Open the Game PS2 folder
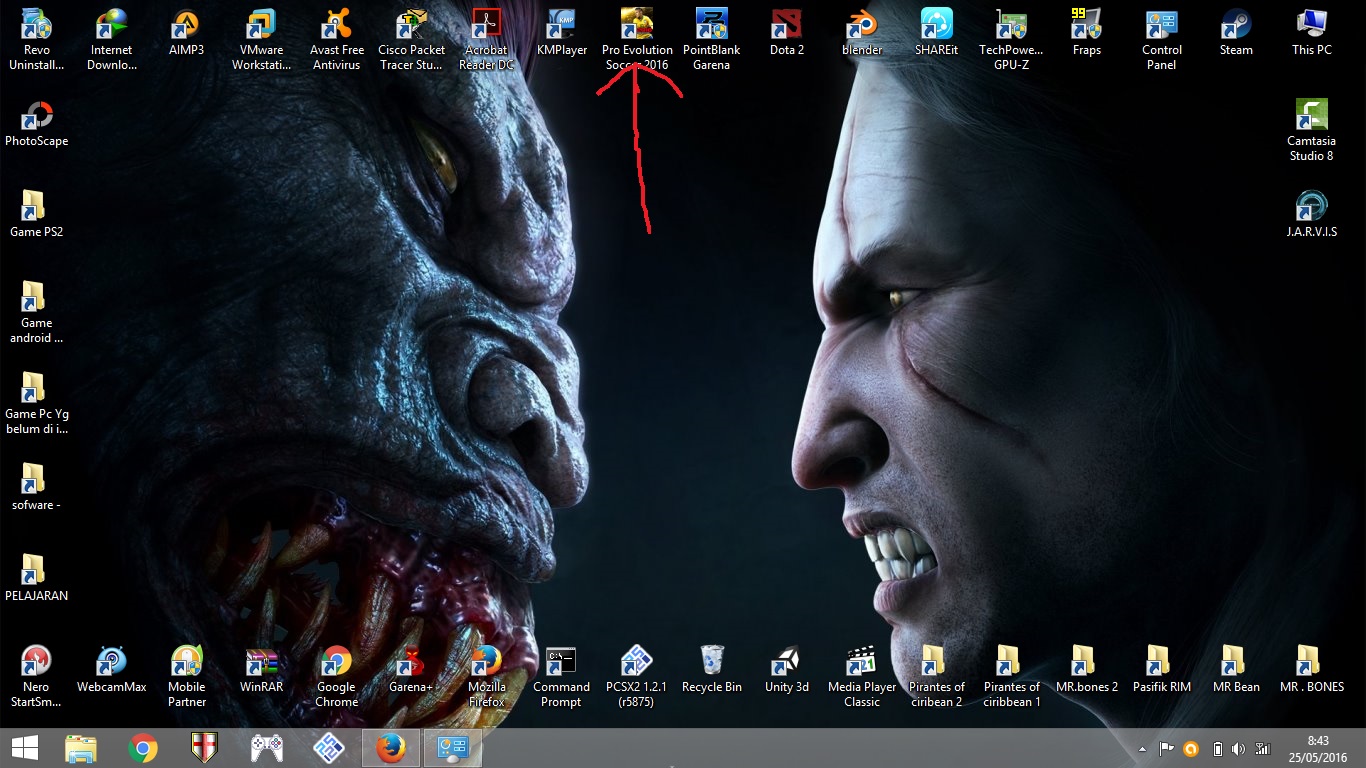The image size is (1366, 768). tap(36, 214)
